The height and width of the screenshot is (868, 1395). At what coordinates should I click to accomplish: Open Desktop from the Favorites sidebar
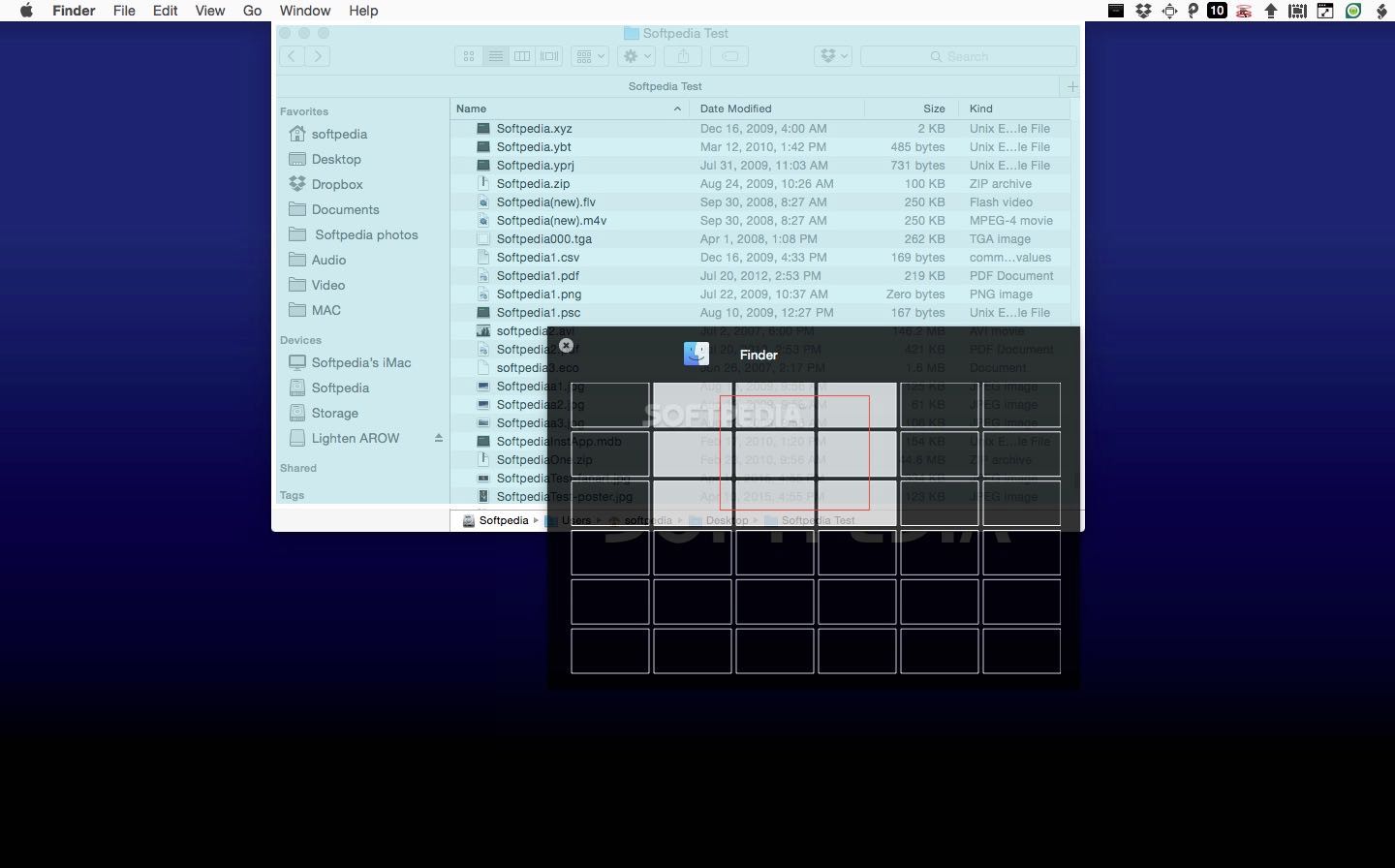pos(336,159)
